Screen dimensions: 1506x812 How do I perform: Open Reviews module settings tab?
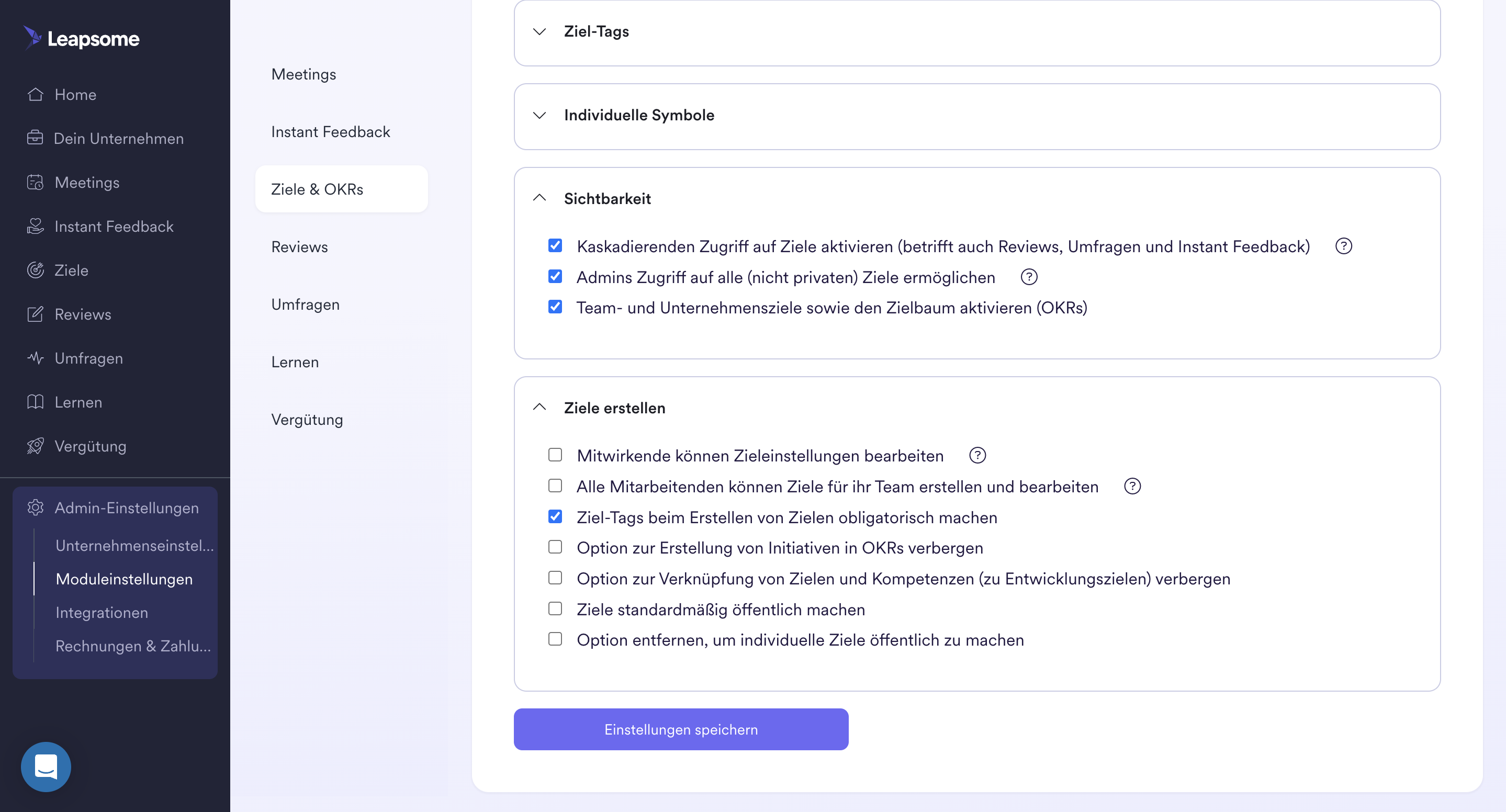click(341, 247)
